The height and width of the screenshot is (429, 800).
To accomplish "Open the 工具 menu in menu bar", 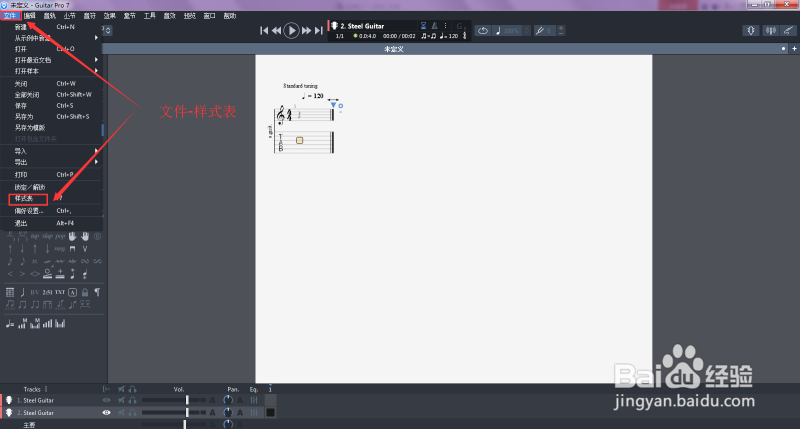I will tap(149, 16).
